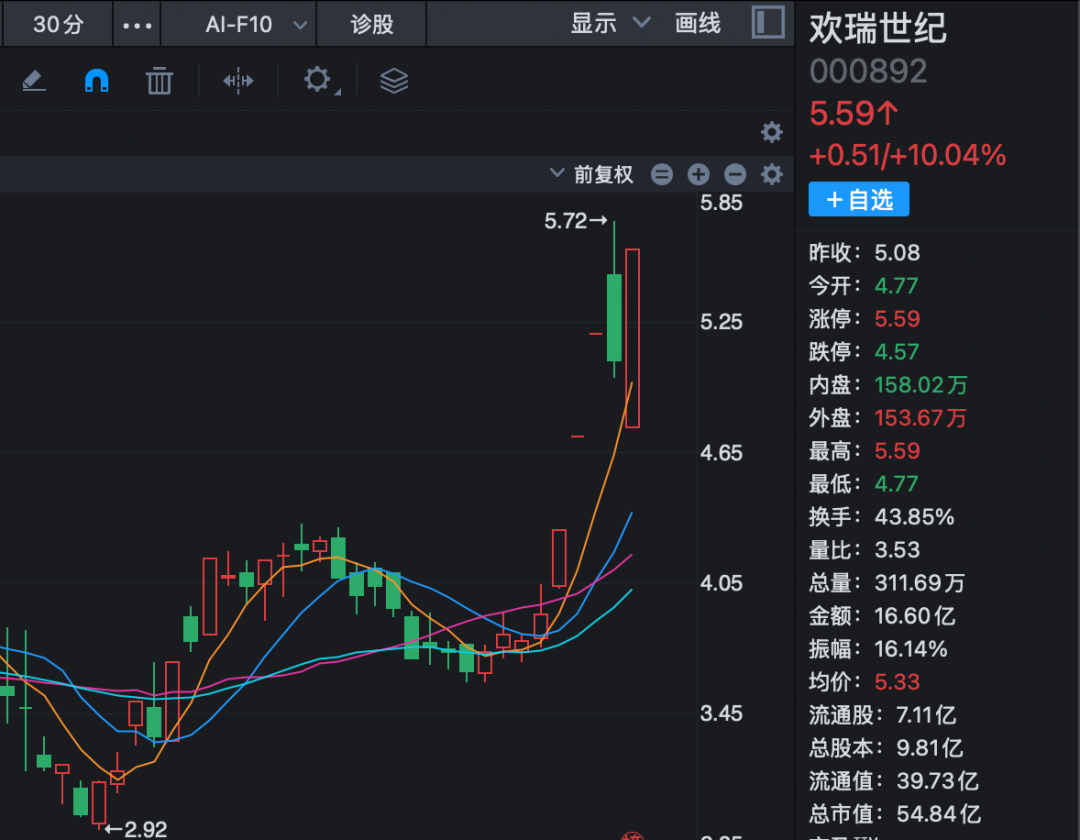Open the 诊股 tab

372,24
